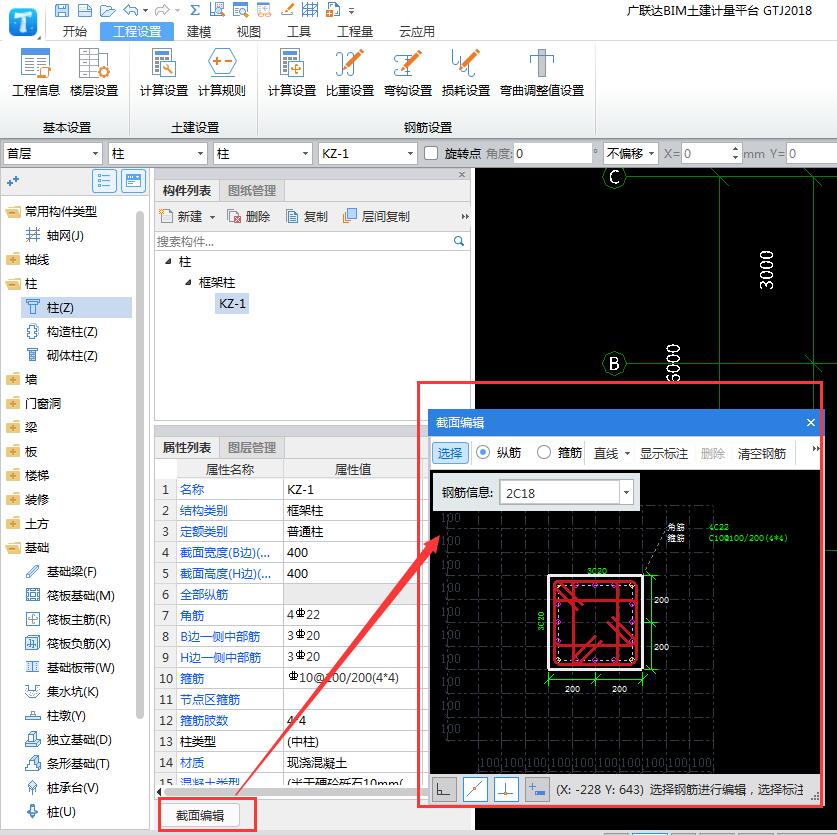Click the 截面编辑 button
Viewport: 837px width, 835px height.
tap(207, 815)
